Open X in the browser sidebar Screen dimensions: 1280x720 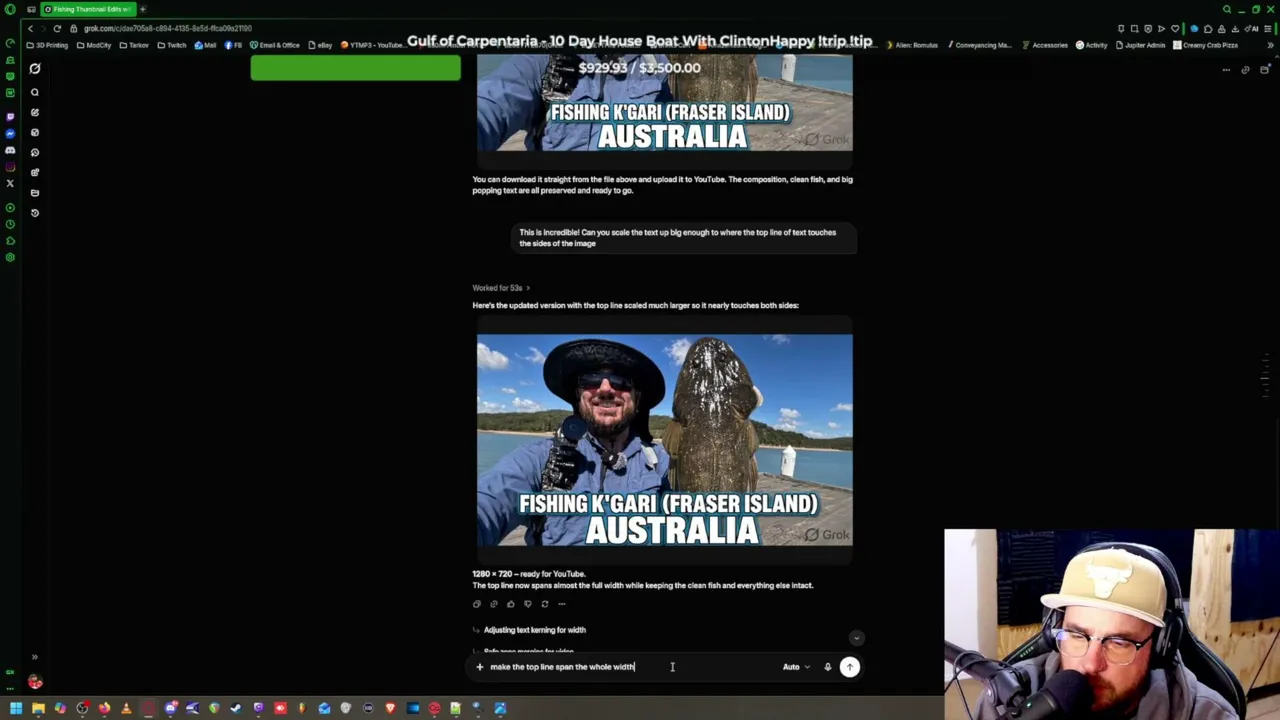pos(10,183)
